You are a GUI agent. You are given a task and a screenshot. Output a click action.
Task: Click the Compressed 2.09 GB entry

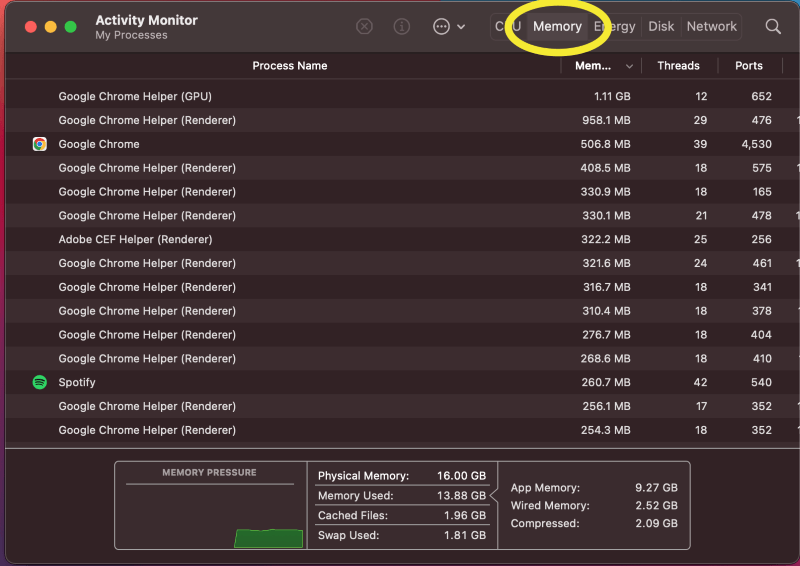594,523
